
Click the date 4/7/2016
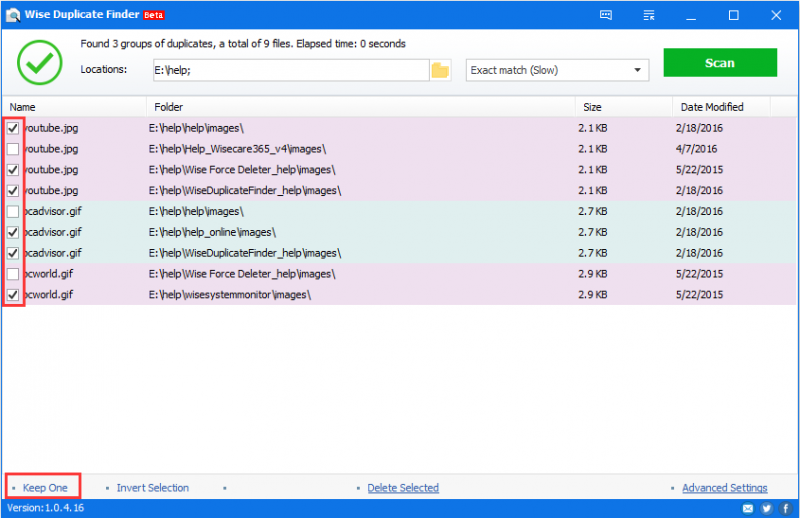click(696, 149)
